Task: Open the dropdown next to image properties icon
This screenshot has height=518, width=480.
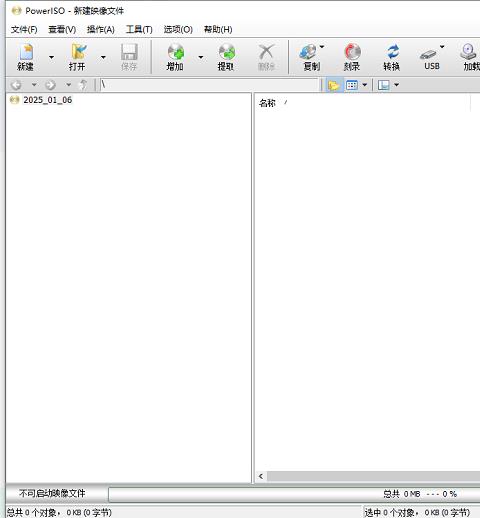Action: click(396, 85)
